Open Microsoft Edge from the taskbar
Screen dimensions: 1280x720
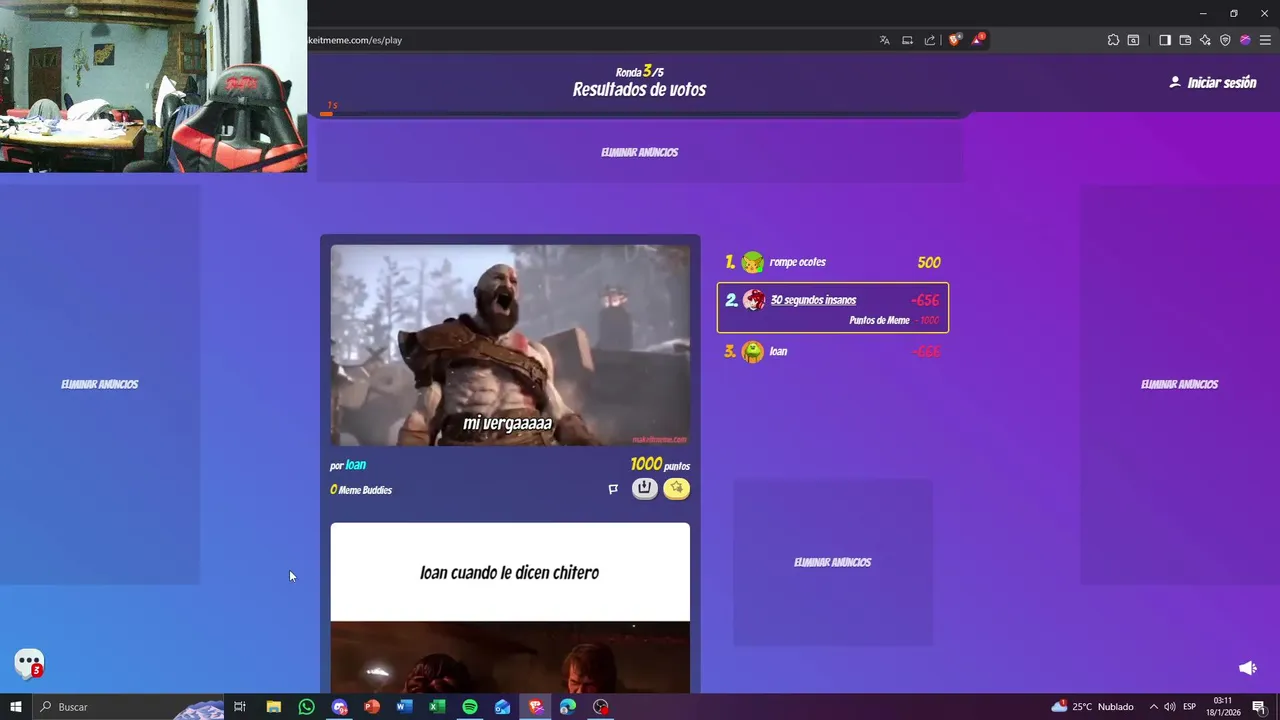coord(568,707)
